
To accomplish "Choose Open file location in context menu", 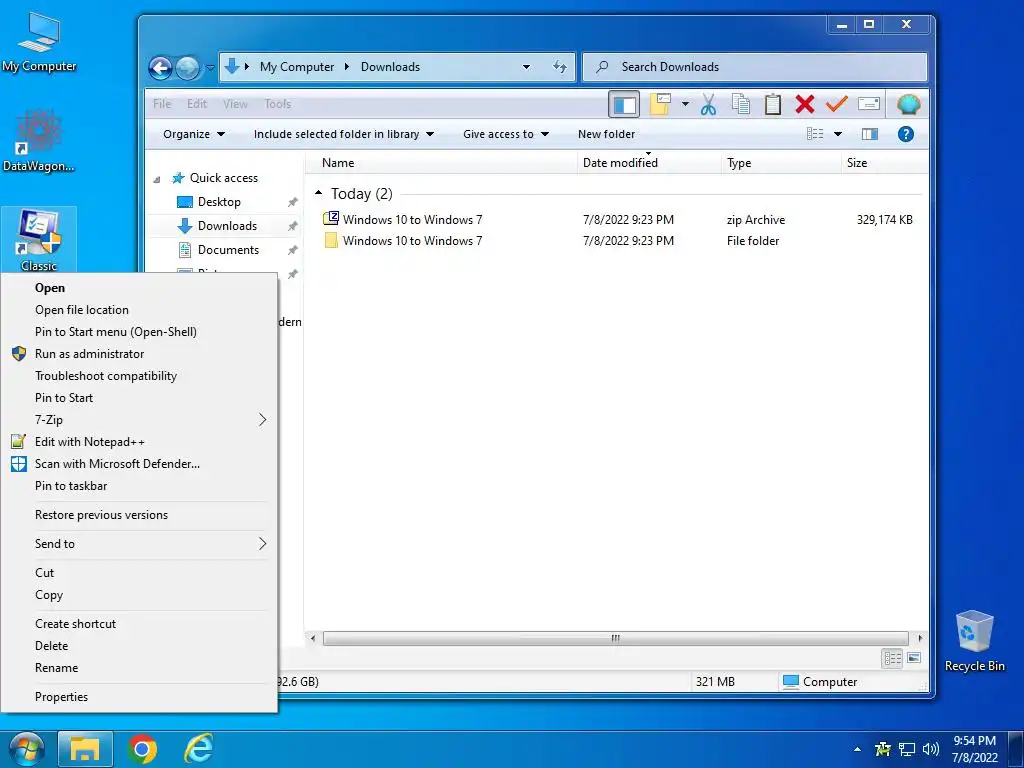I will (x=139, y=310).
